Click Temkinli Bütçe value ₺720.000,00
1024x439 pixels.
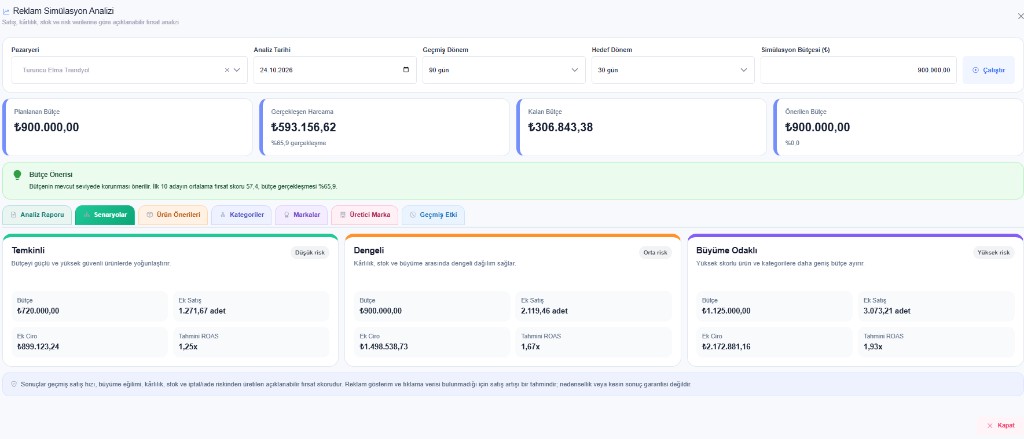click(x=38, y=311)
